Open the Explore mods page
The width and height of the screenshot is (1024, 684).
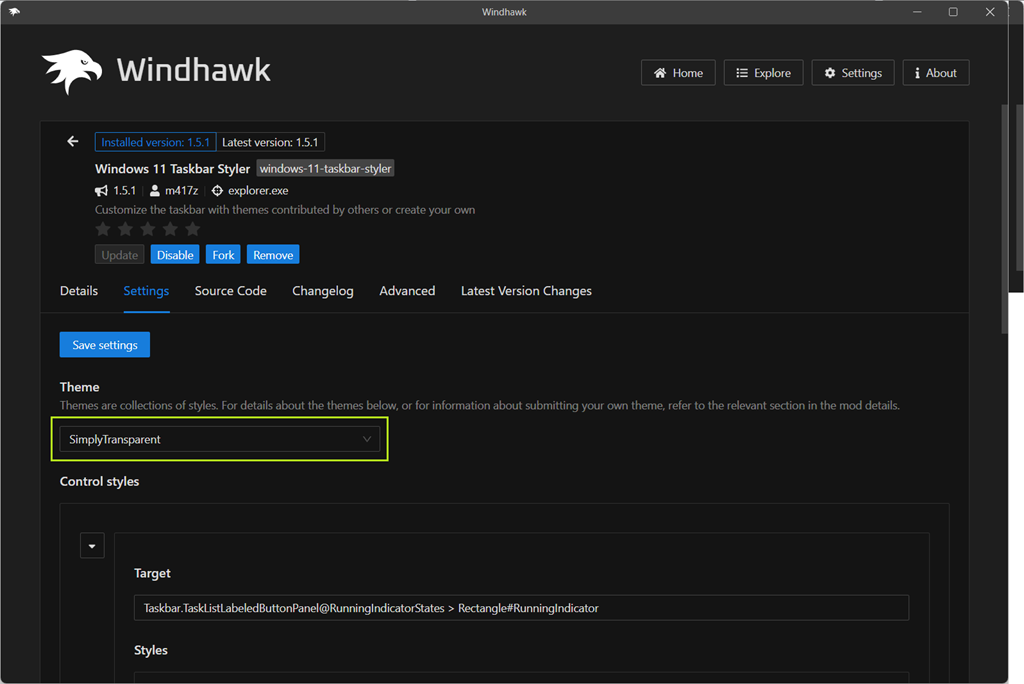click(x=763, y=73)
